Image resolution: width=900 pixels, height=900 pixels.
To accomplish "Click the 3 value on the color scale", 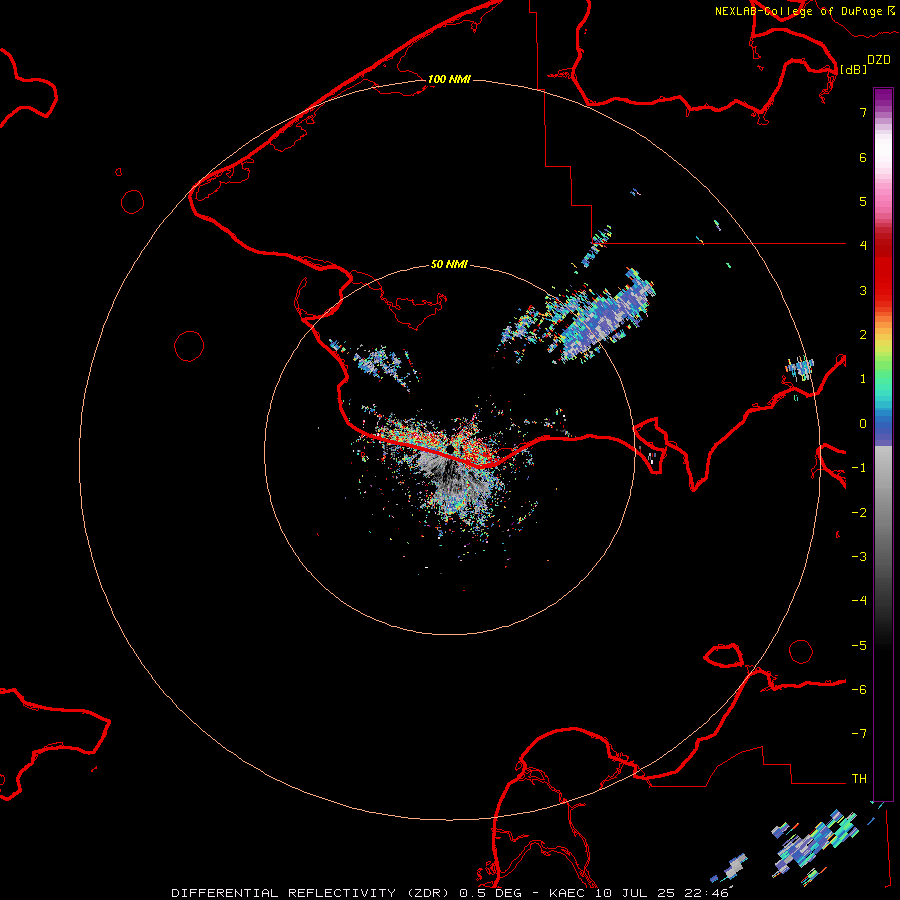I will tap(863, 290).
